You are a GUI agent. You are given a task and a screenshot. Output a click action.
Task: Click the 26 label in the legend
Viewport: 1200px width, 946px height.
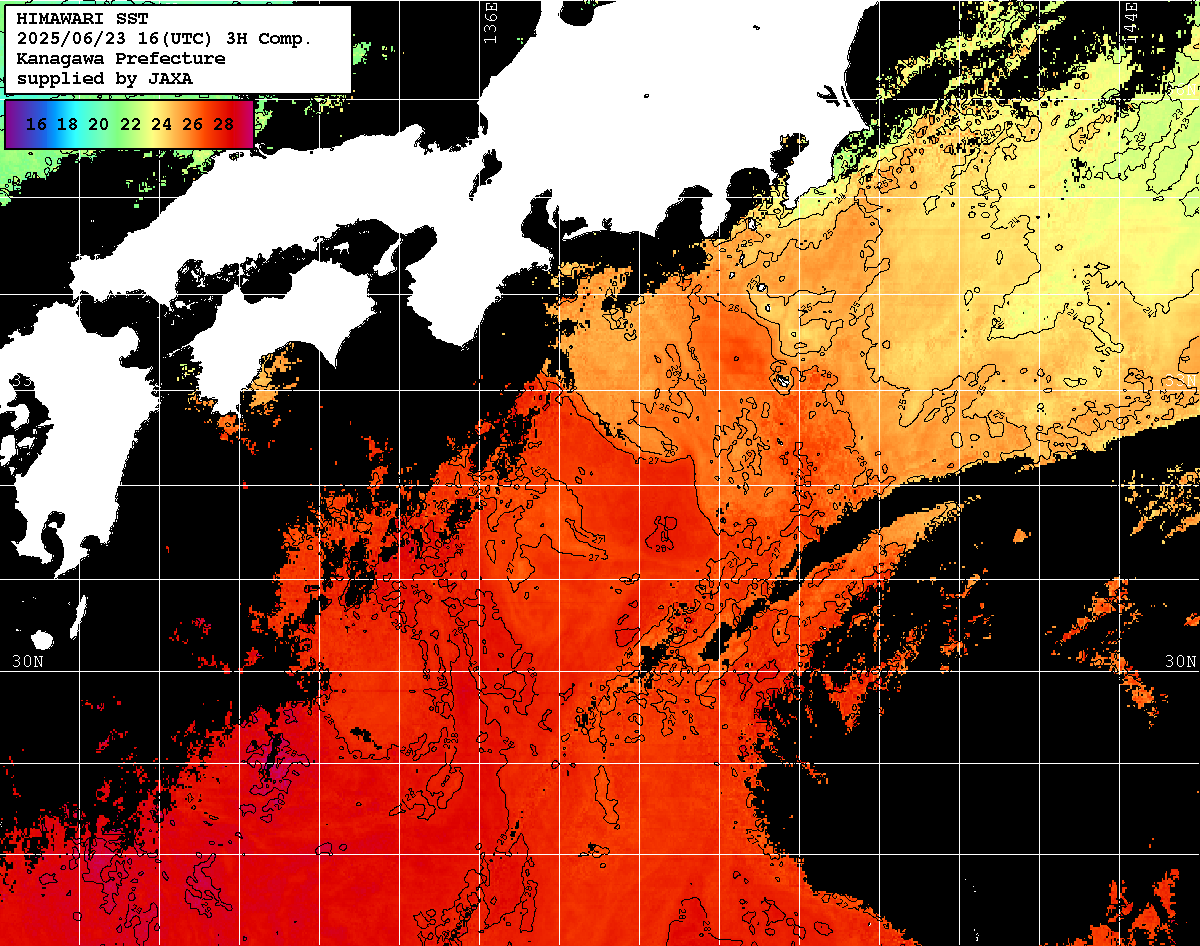tap(193, 124)
